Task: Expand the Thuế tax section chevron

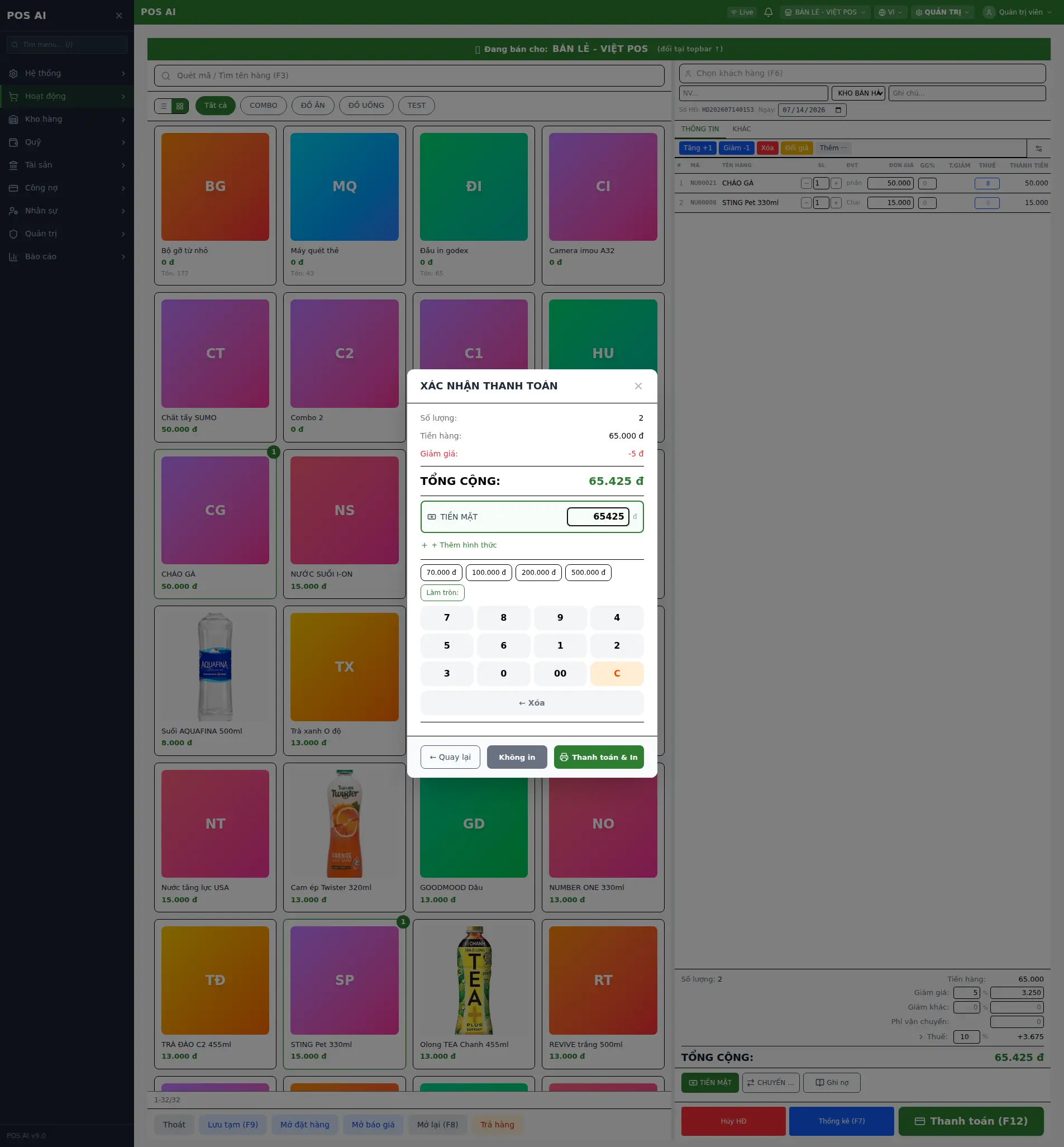Action: 920,1037
